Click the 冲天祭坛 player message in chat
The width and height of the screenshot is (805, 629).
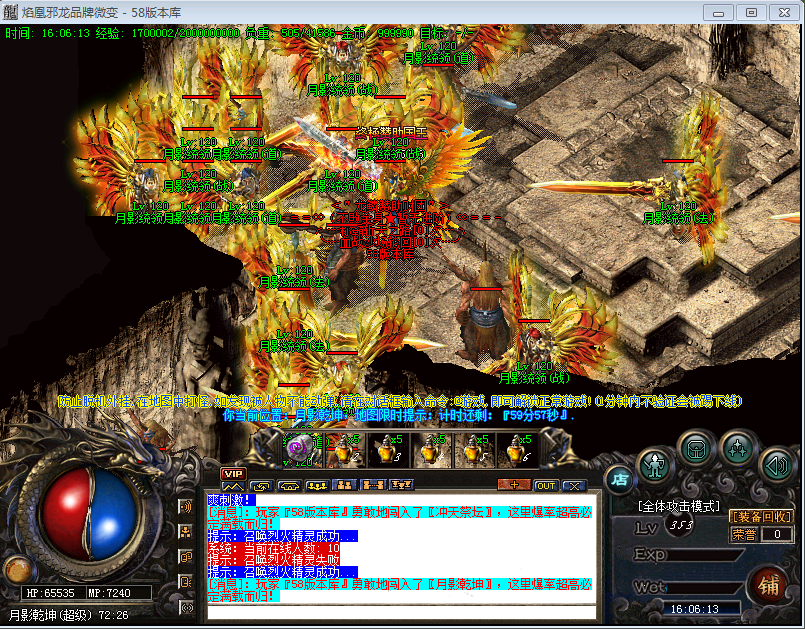[399, 519]
